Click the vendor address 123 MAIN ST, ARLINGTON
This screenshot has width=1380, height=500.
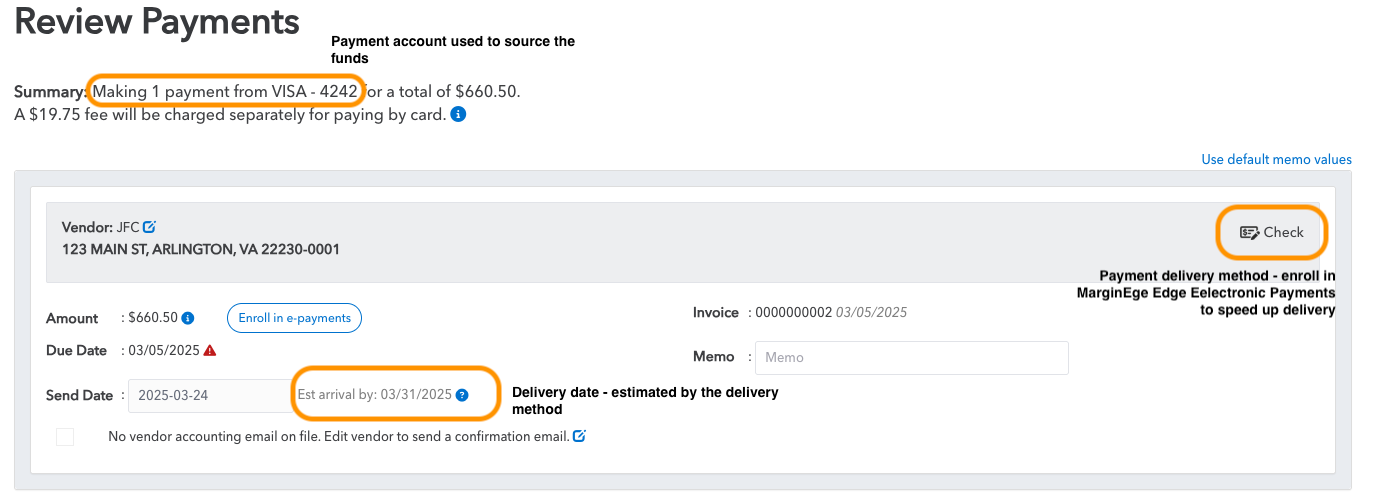201,249
